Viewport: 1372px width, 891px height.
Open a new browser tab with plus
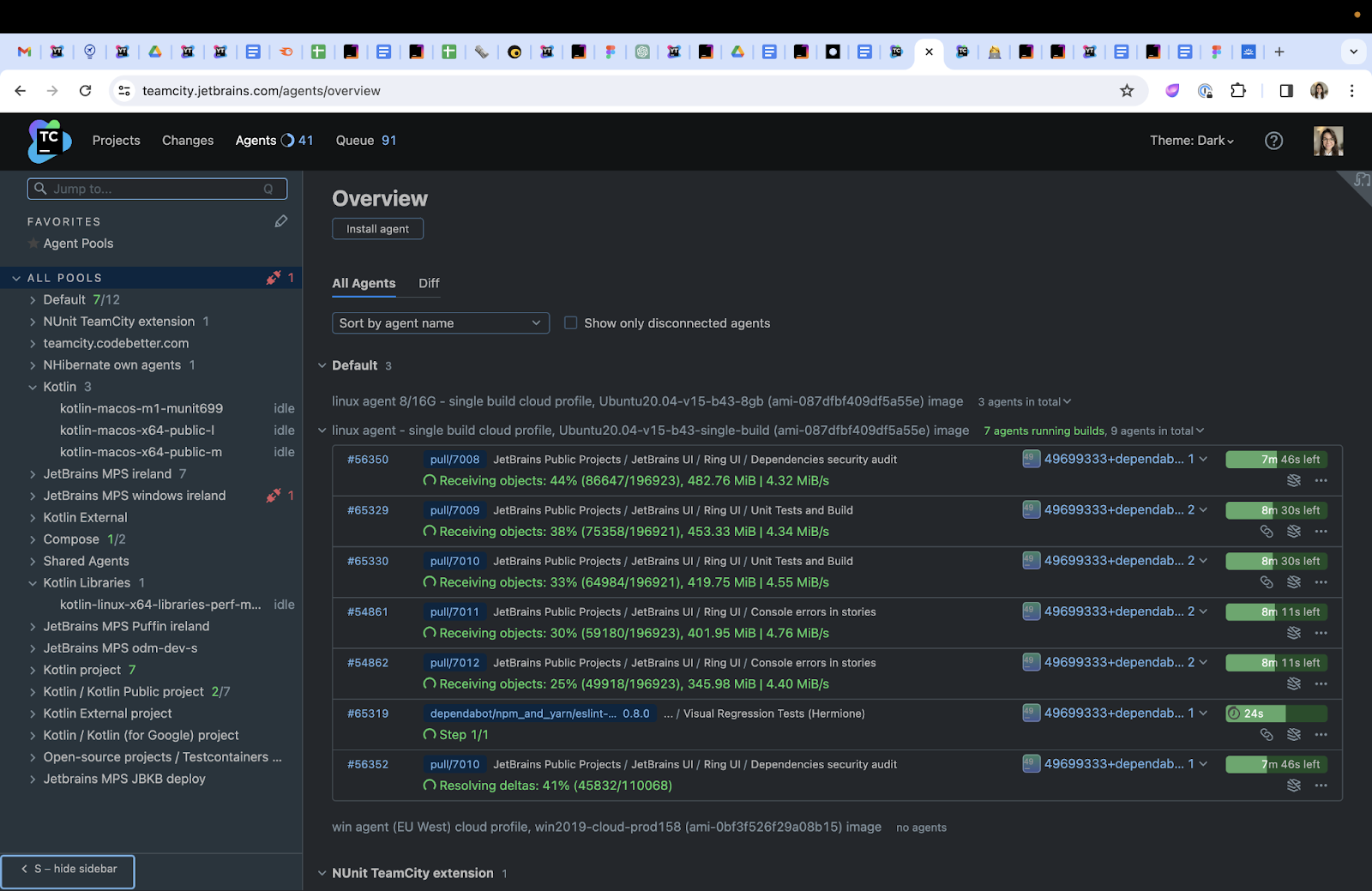[x=1279, y=52]
